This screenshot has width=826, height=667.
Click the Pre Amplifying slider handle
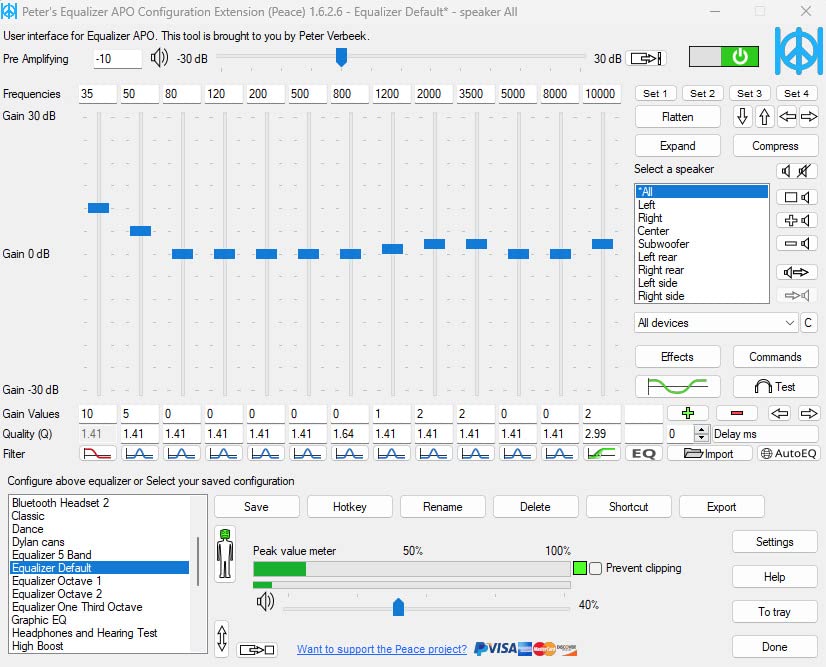pyautogui.click(x=341, y=58)
